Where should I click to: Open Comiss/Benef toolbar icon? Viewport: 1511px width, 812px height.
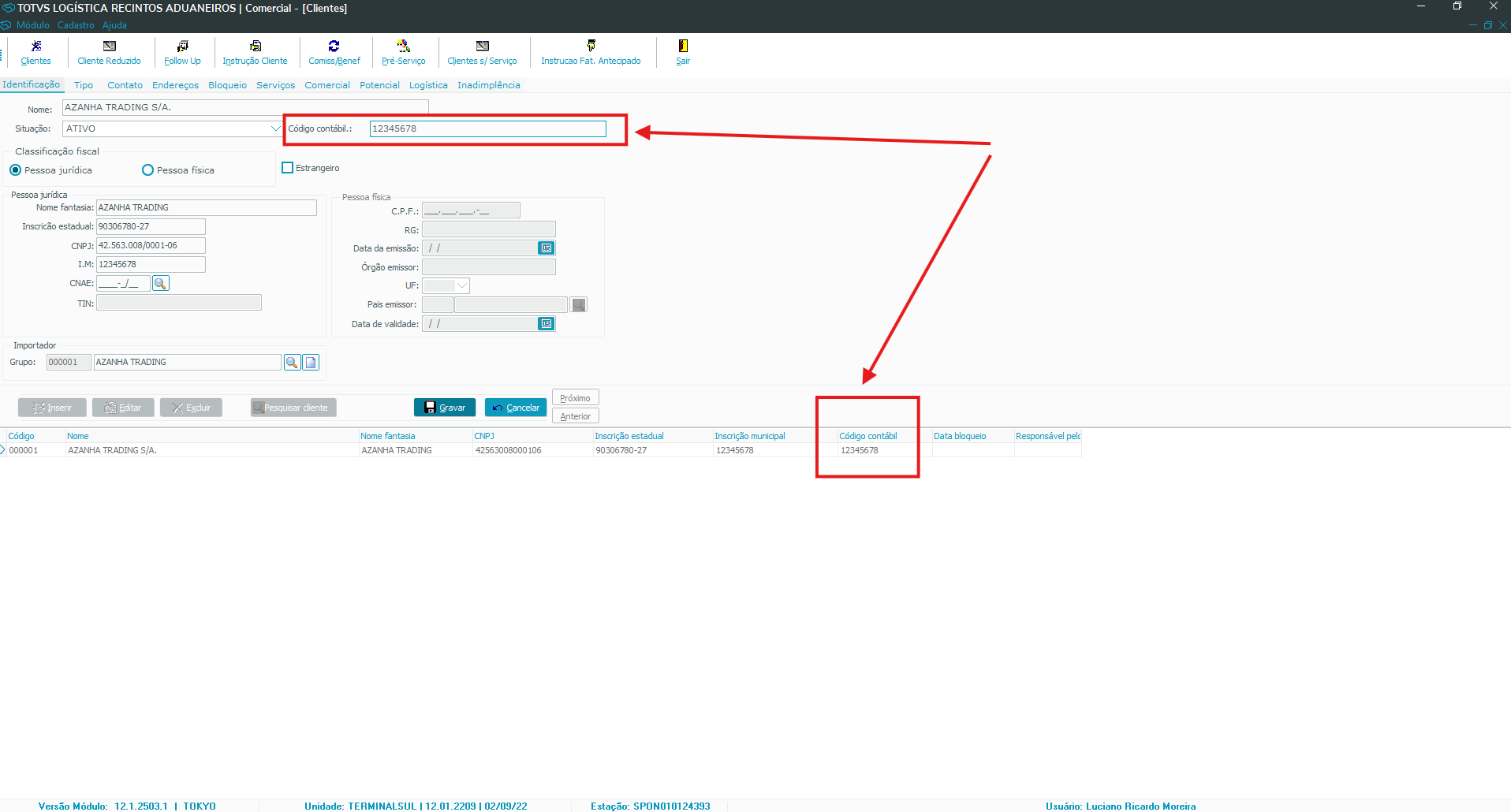tap(334, 53)
